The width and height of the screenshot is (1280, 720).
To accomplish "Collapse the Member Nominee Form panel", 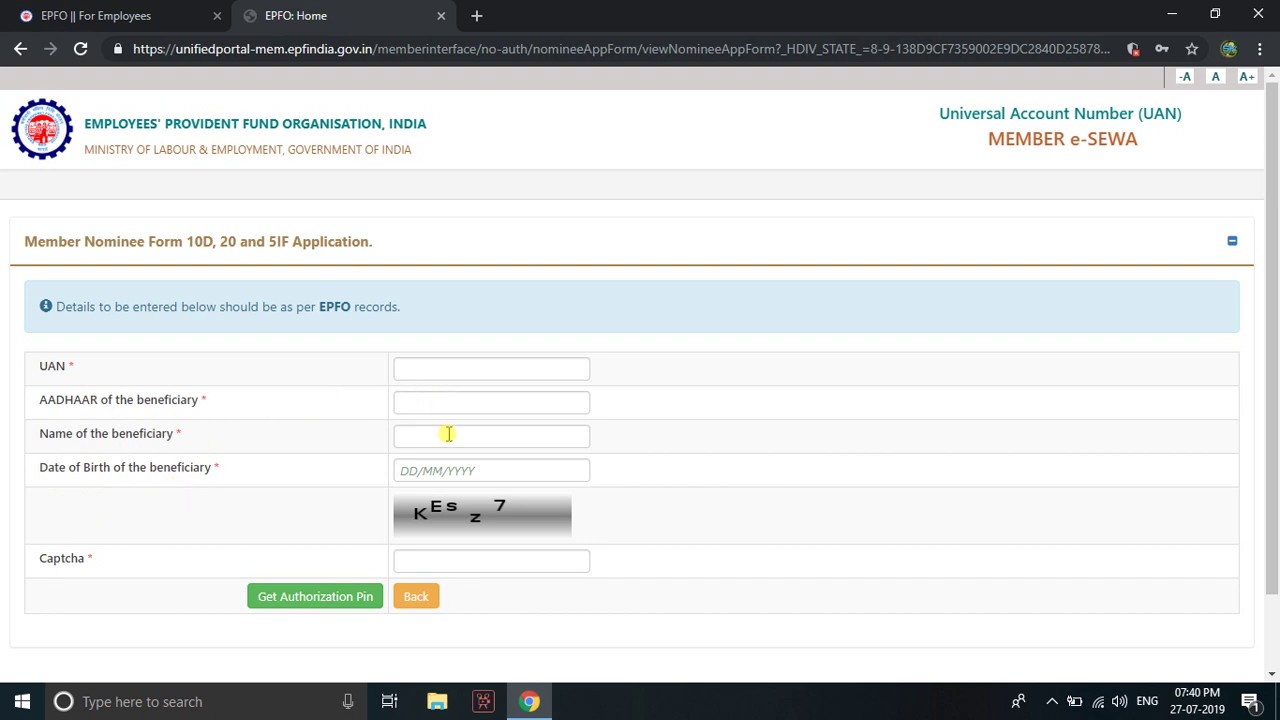I will point(1232,241).
